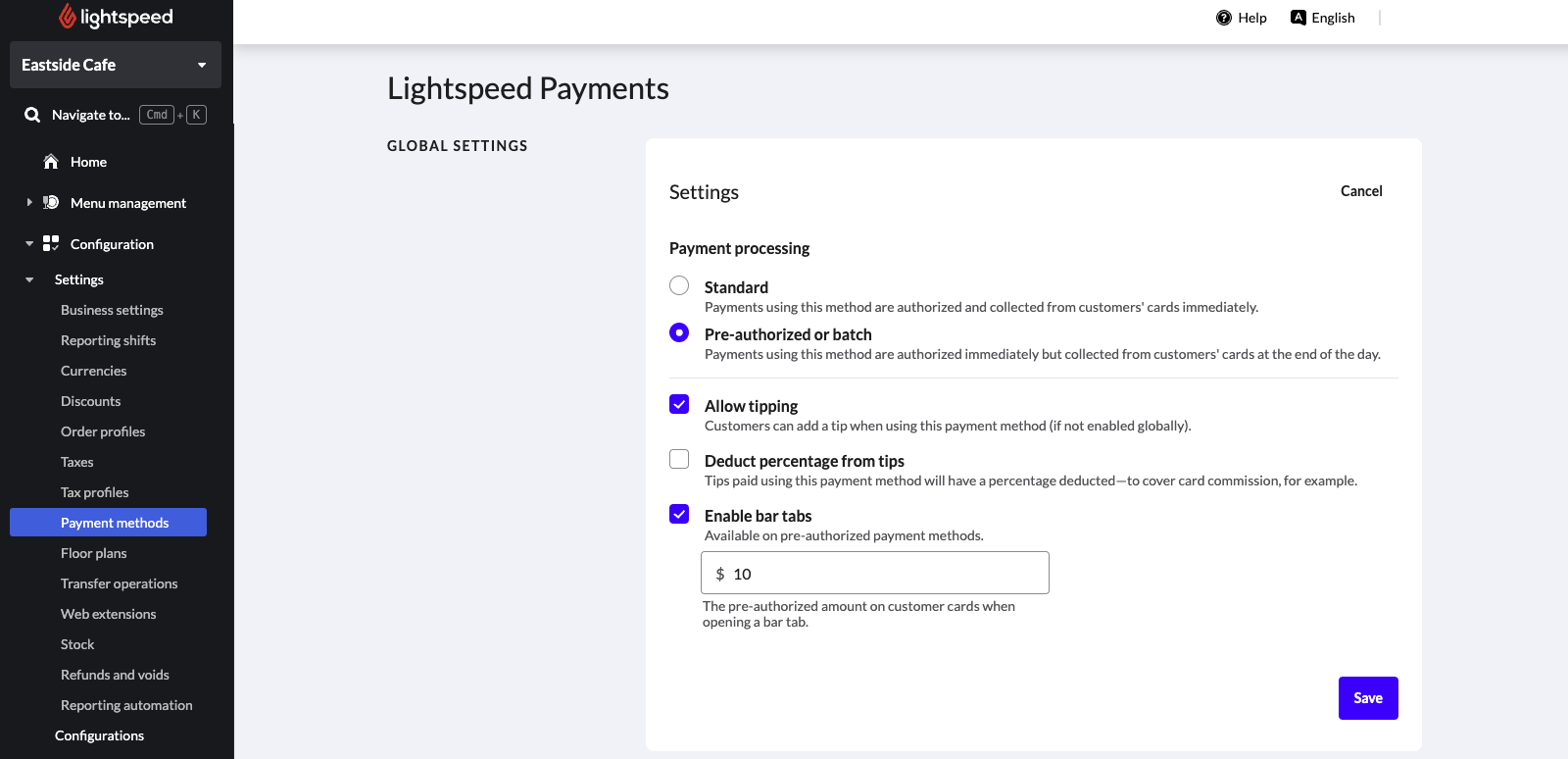
Task: Uncheck the Enable bar tabs checkbox
Action: pos(679,514)
